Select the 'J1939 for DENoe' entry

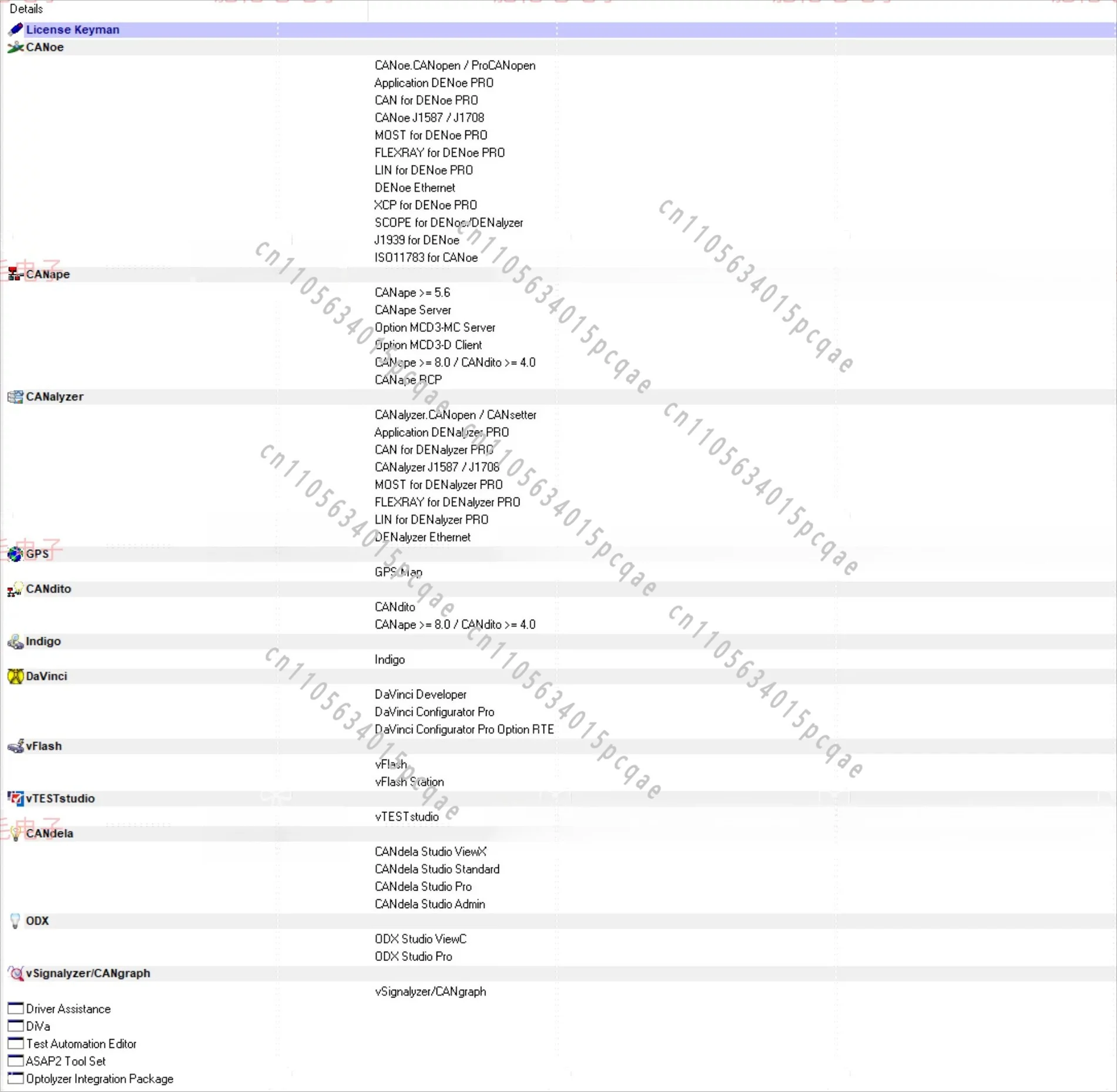(417, 240)
